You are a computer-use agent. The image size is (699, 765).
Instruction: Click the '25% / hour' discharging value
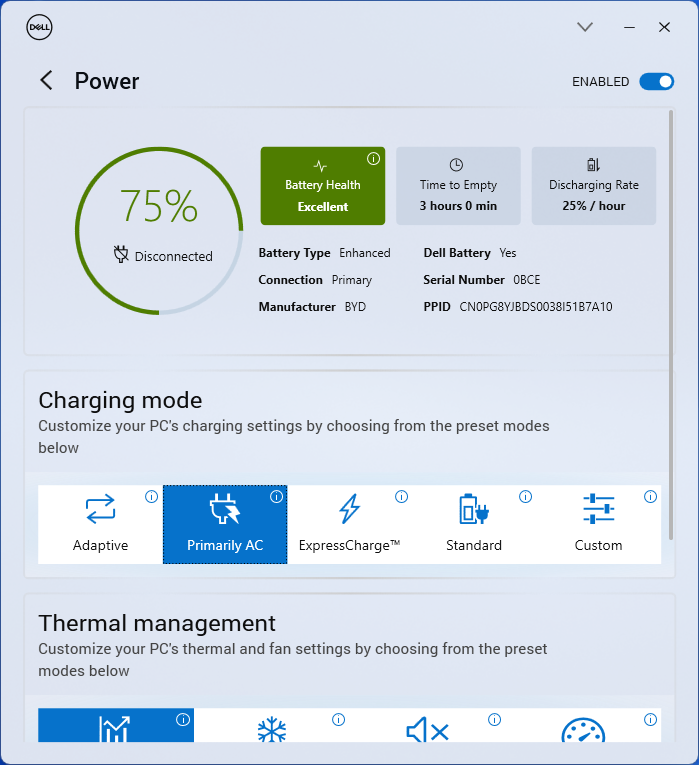594,206
